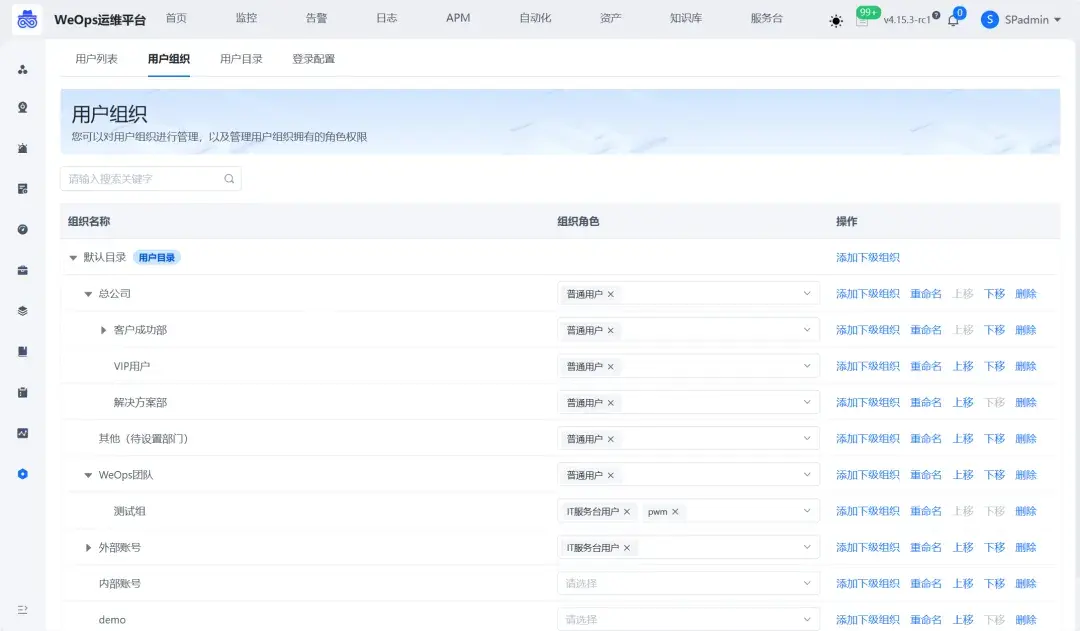Expand the 外部账号 tree node

click(x=88, y=548)
